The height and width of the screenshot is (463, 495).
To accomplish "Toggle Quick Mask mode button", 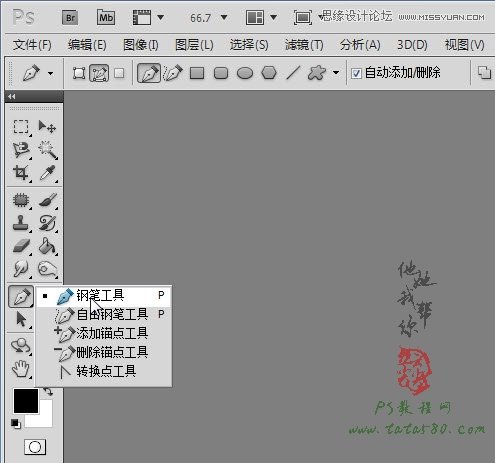I will pos(35,447).
